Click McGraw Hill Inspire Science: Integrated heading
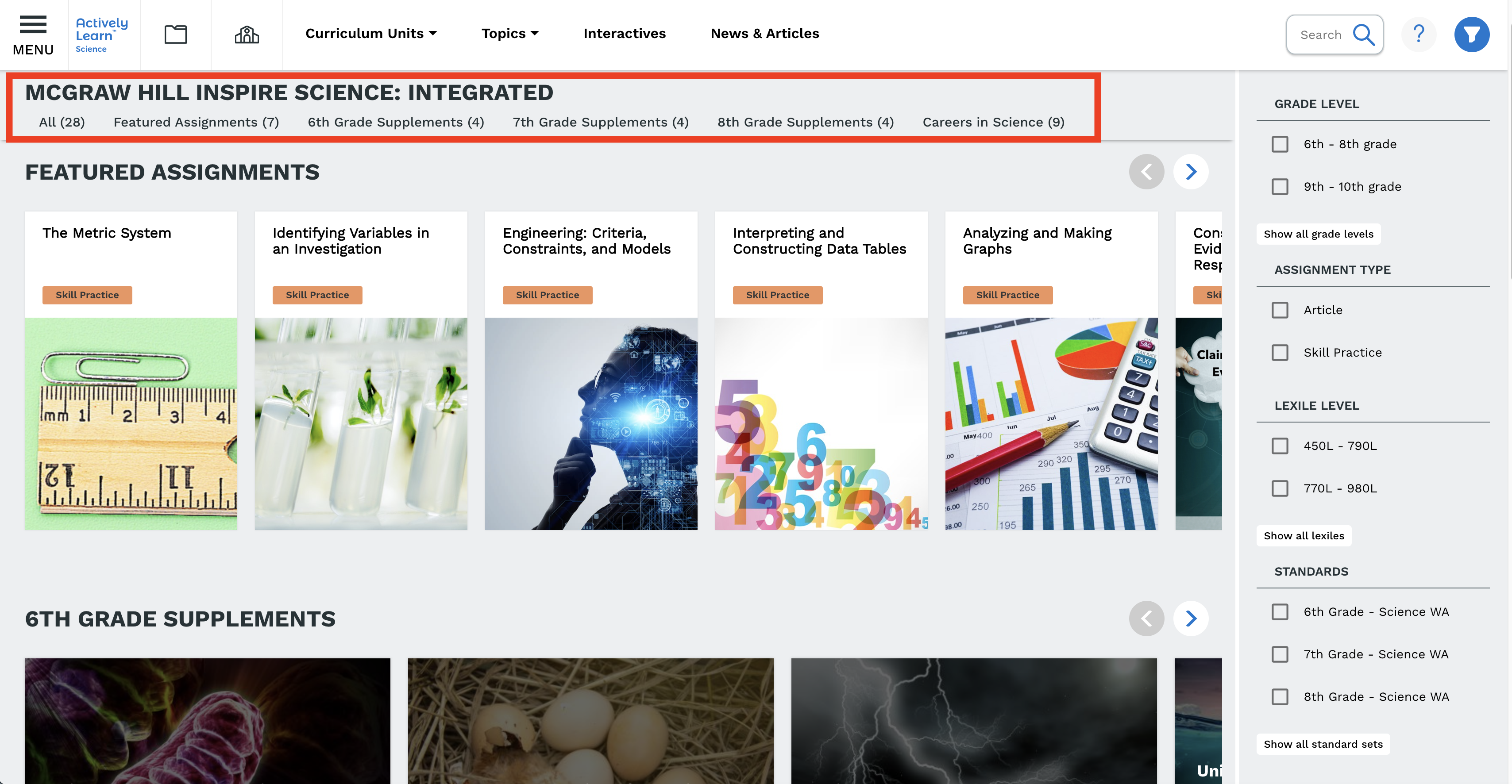Image resolution: width=1512 pixels, height=784 pixels. coord(289,92)
